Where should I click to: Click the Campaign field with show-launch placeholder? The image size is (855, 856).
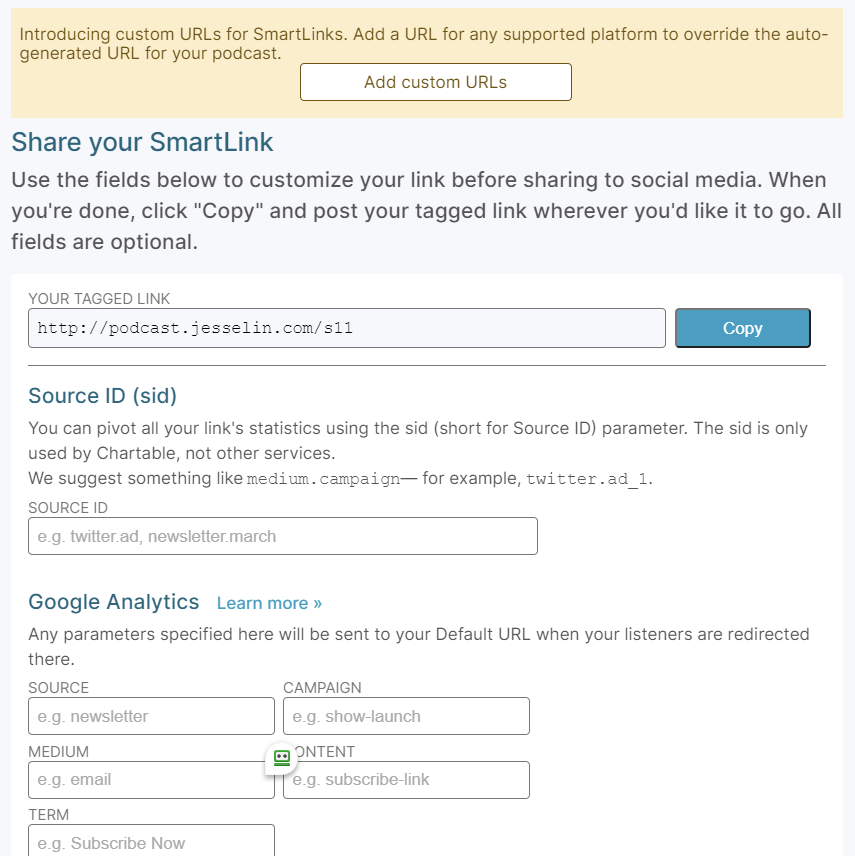tap(406, 716)
